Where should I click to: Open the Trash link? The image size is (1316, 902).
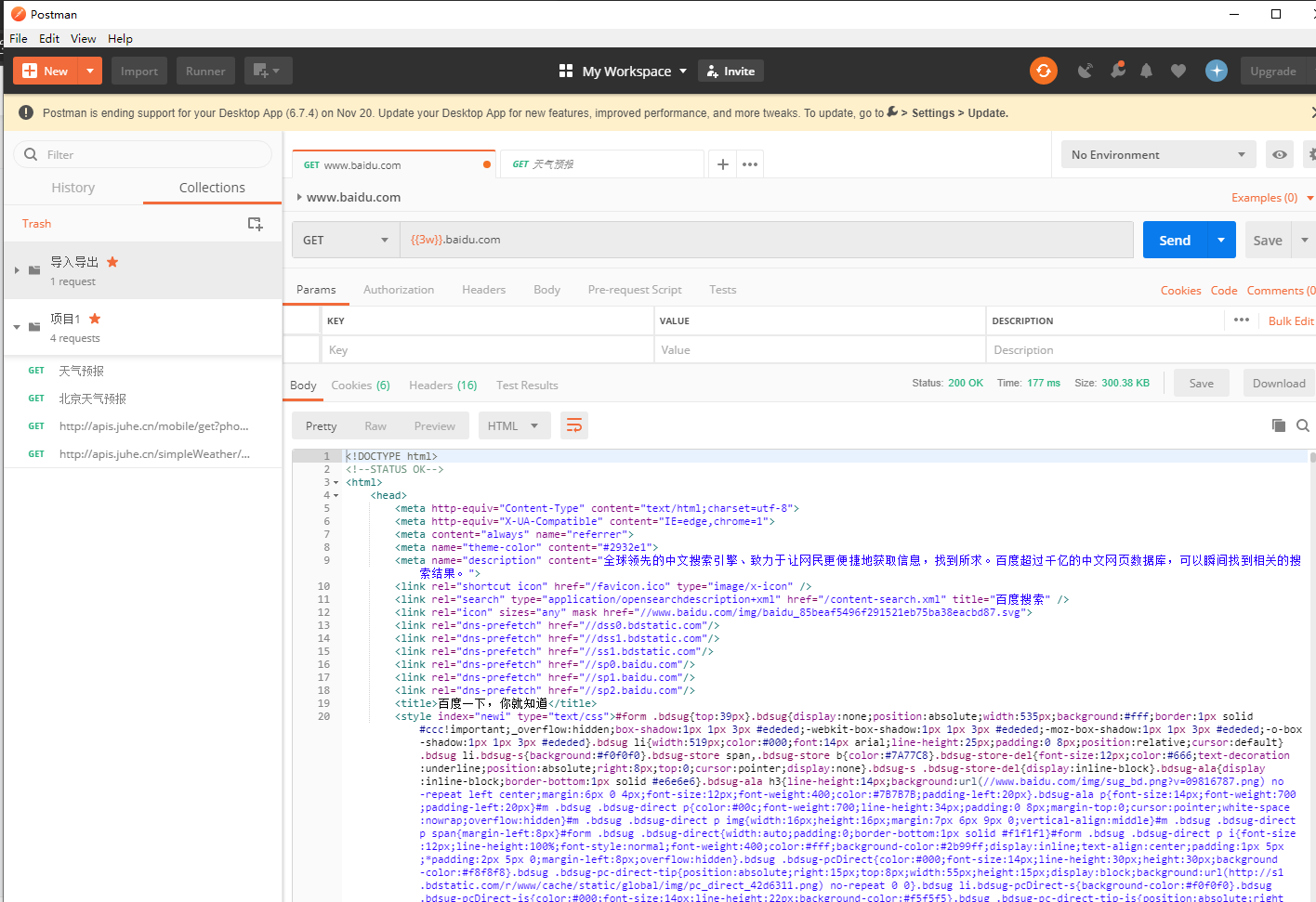point(37,224)
